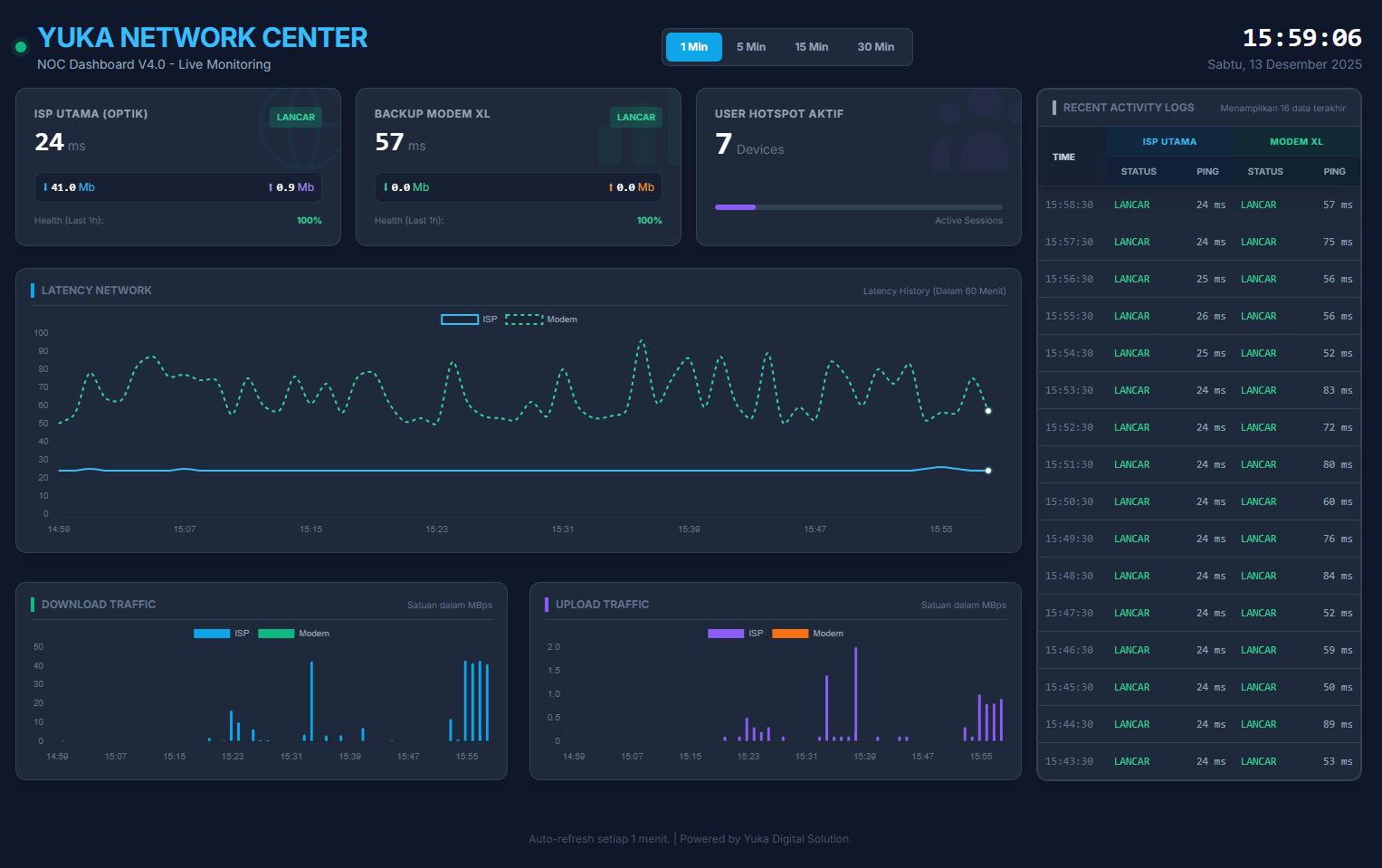Select the blue download arrow icon on ISP Utama card
This screenshot has height=868, width=1382.
46,187
